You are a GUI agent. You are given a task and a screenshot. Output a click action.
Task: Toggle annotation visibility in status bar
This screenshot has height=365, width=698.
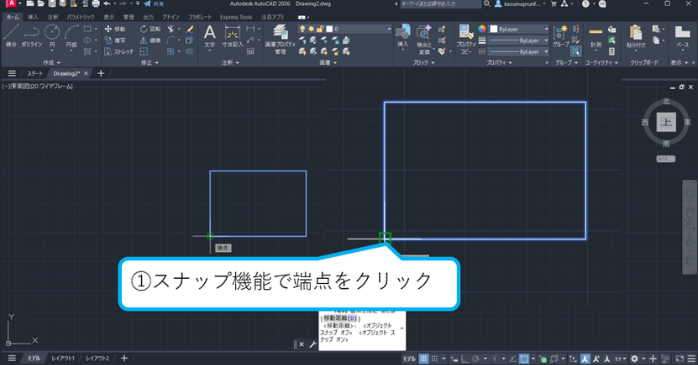pos(585,358)
